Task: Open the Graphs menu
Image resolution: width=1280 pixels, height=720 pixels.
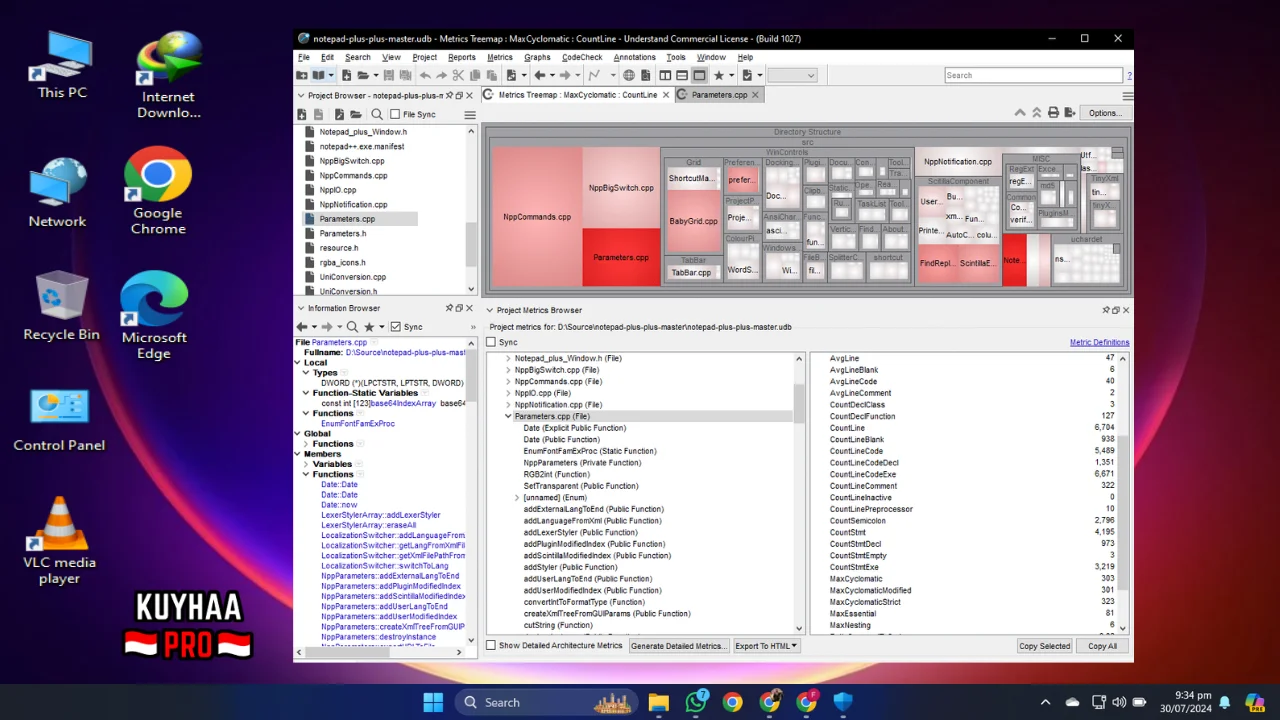Action: point(537,57)
